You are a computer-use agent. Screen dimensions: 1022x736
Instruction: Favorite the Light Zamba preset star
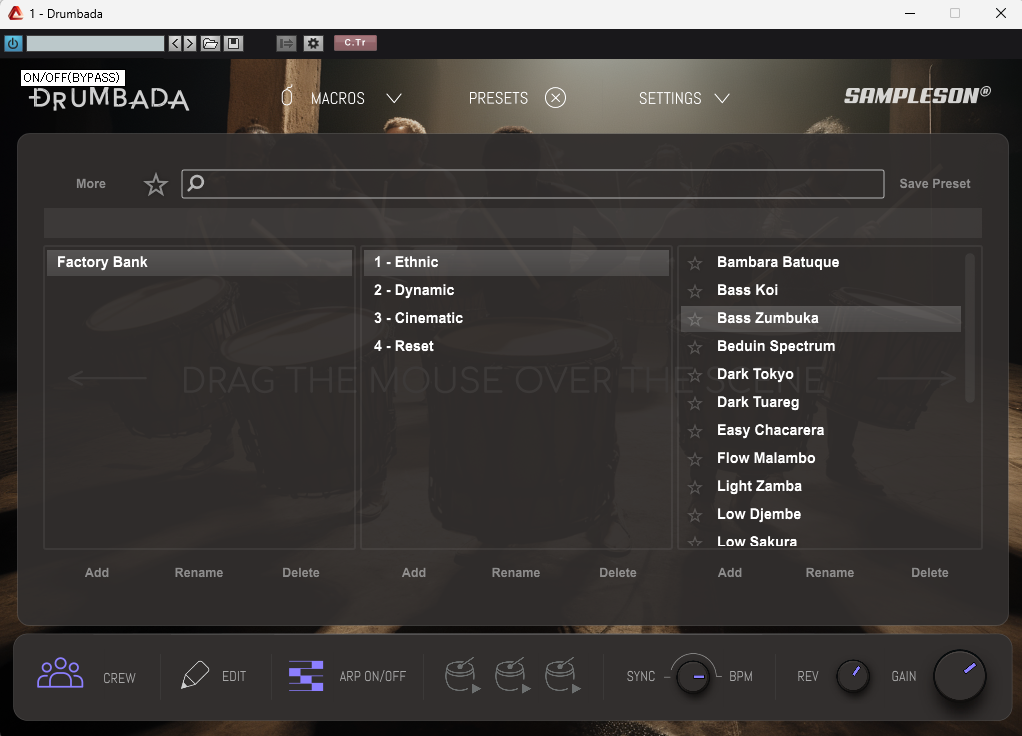tap(695, 488)
